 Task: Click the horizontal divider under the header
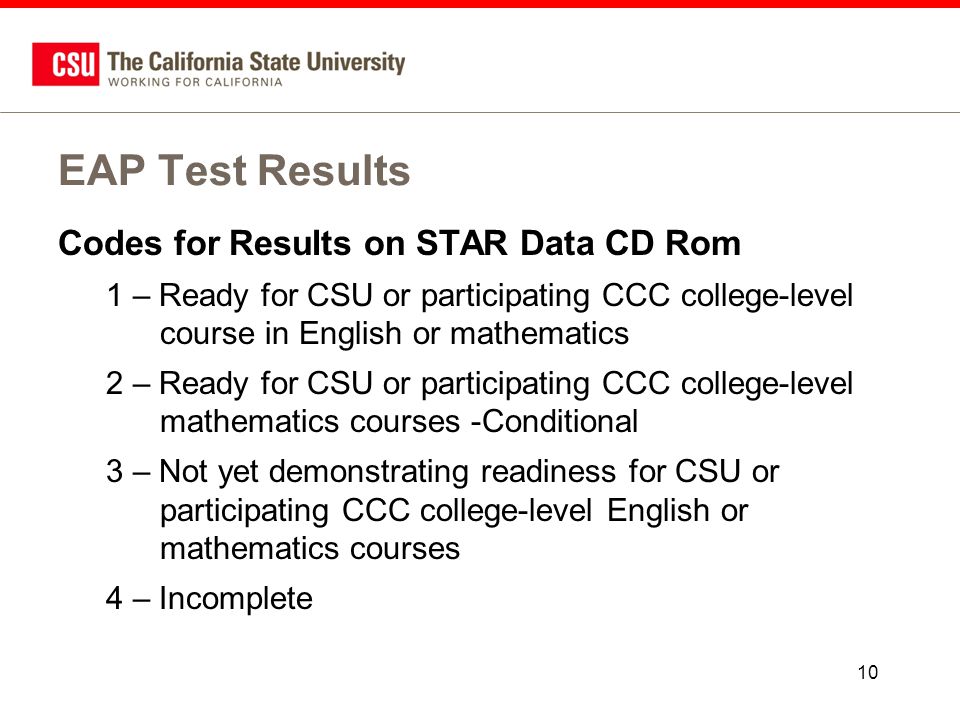click(x=480, y=112)
